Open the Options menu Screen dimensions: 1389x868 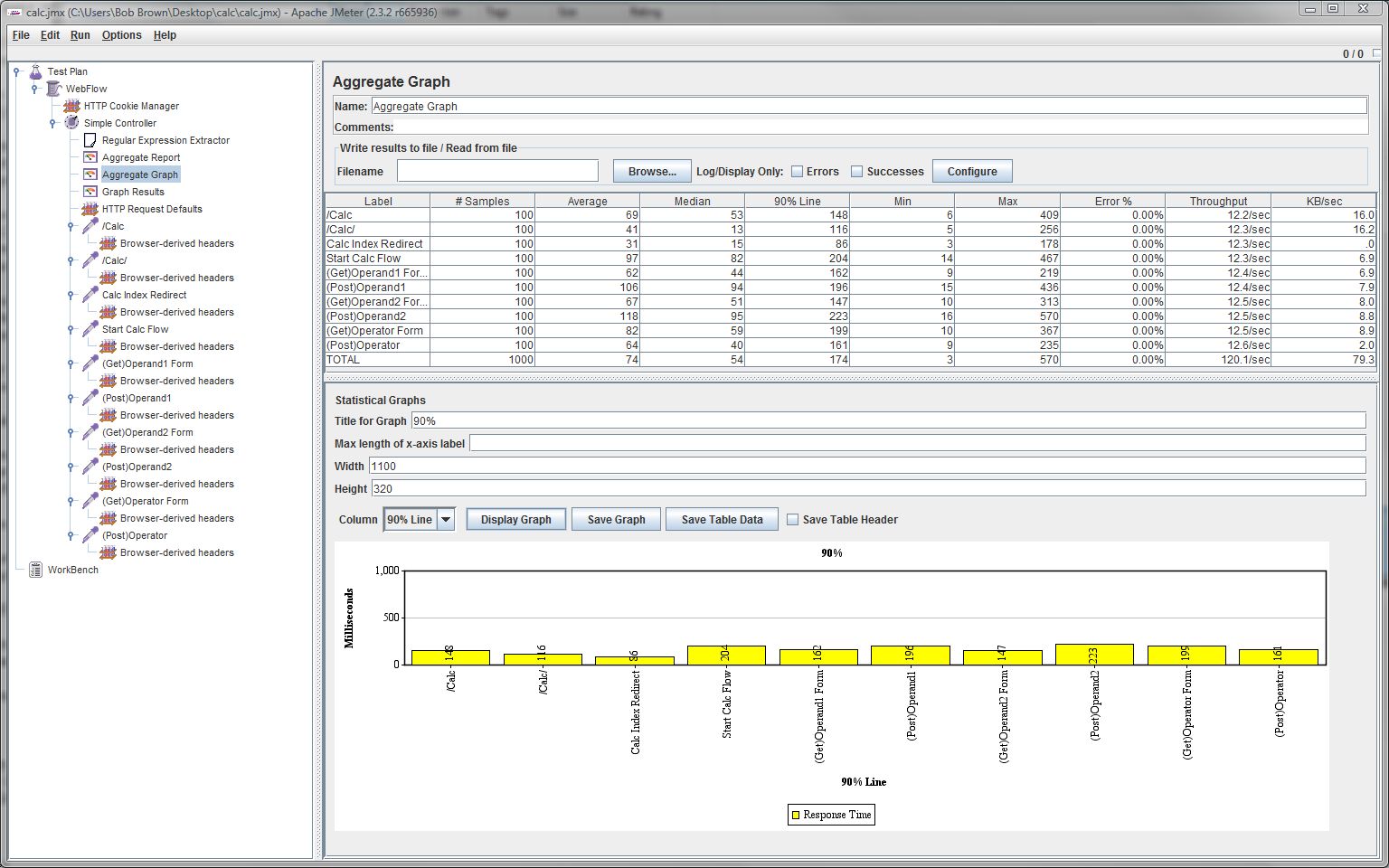point(121,35)
